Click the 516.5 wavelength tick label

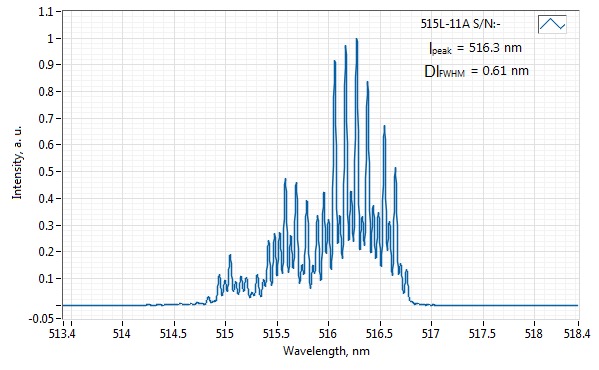379,334
